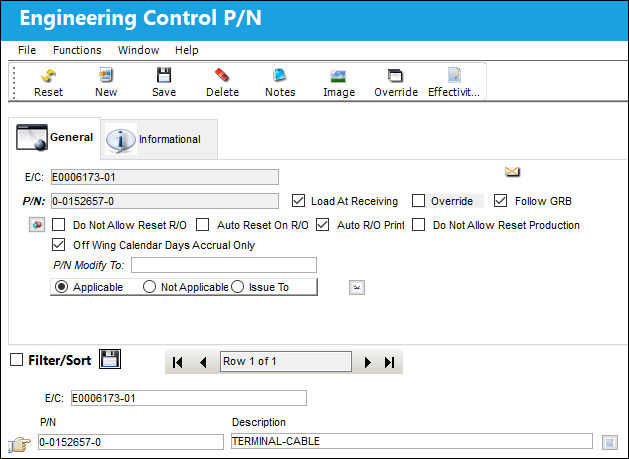Click the Description field TERMINAL-CABLE
The width and height of the screenshot is (629, 459).
pyautogui.click(x=412, y=441)
